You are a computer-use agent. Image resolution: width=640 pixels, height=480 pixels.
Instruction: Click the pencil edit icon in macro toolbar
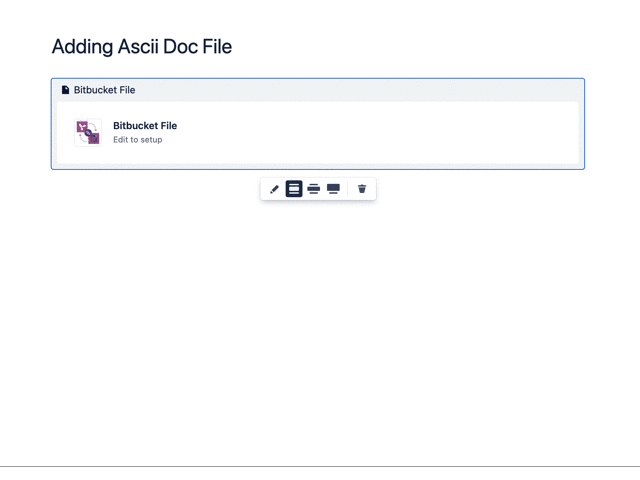coord(275,189)
